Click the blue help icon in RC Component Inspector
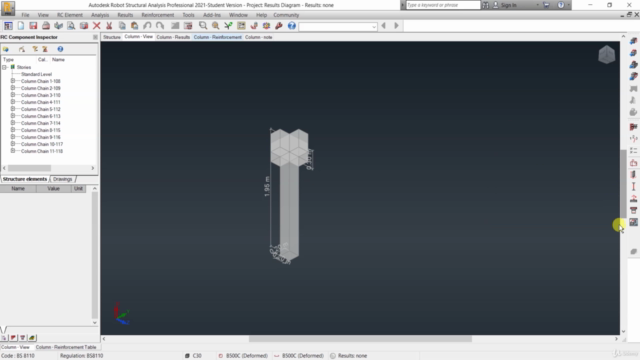Viewport: 640px width, 360px height. point(60,49)
